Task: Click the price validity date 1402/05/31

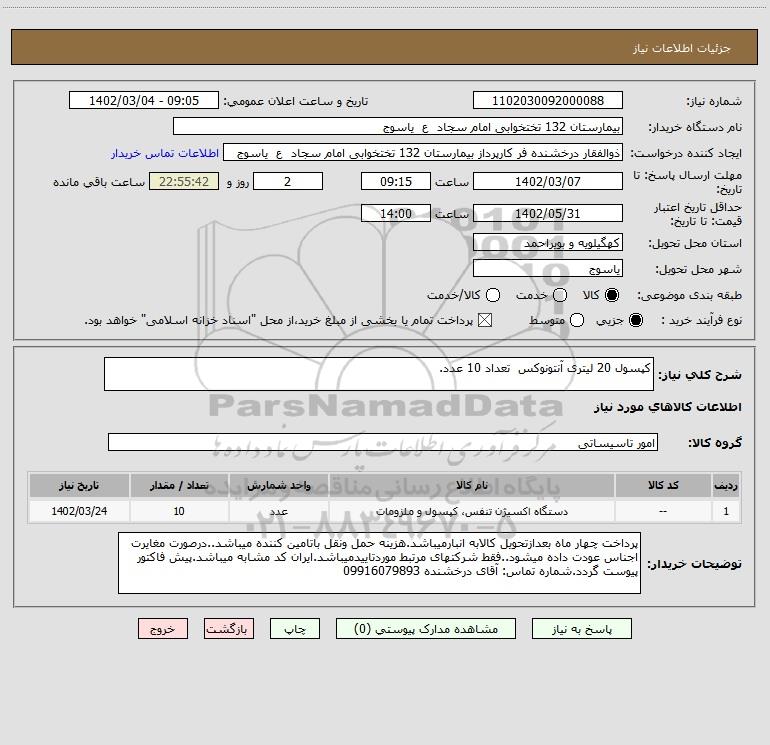Action: 548,214
